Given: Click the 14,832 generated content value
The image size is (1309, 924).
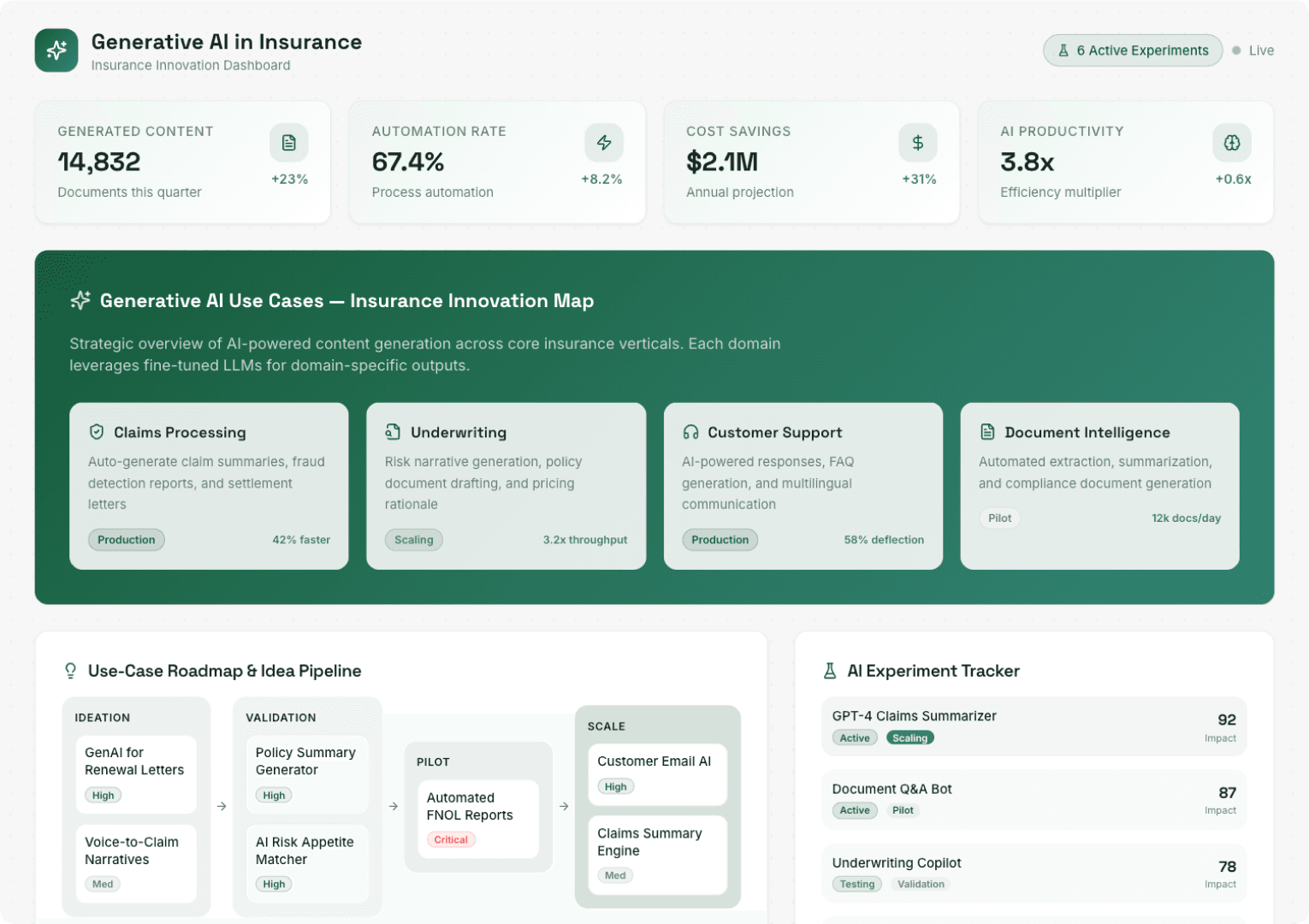Looking at the screenshot, I should click(99, 162).
